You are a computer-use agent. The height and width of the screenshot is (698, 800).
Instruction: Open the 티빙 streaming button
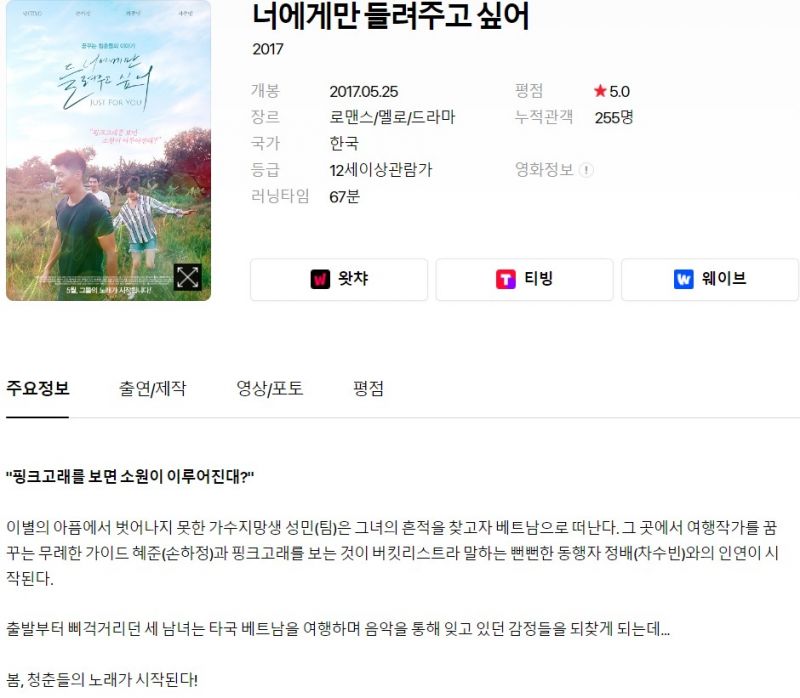point(524,280)
